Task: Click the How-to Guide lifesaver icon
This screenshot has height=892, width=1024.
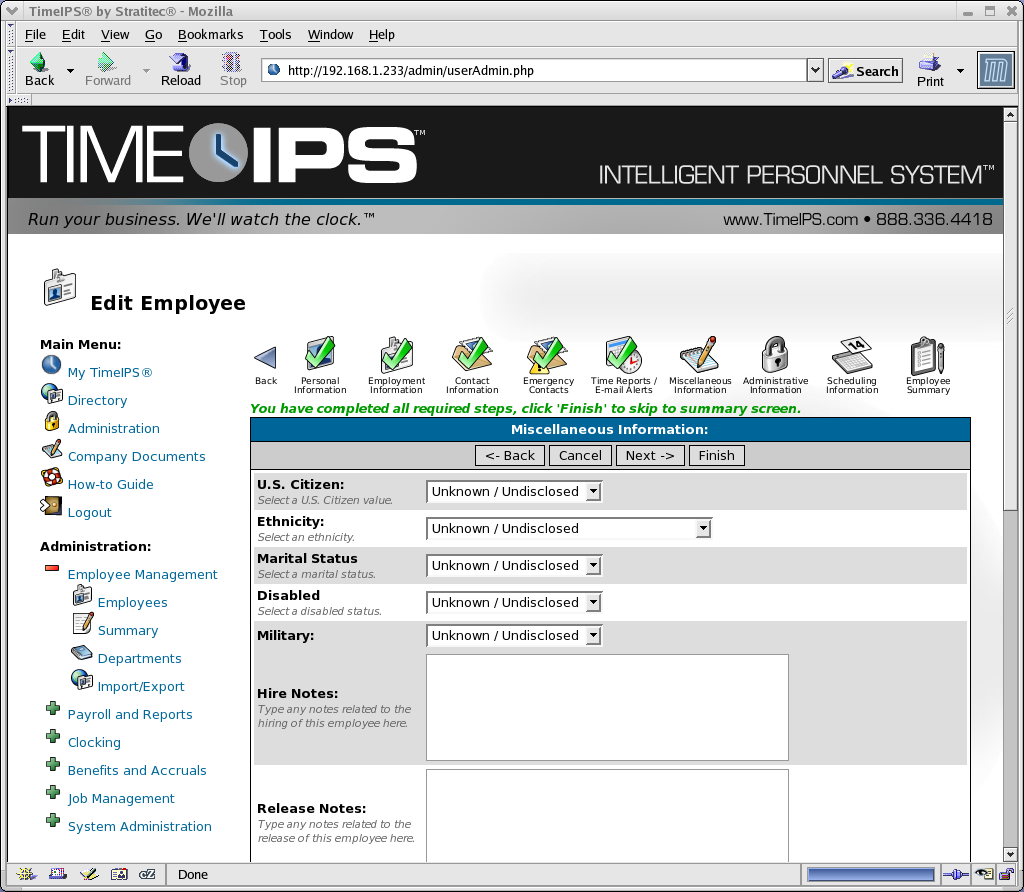Action: point(52,477)
